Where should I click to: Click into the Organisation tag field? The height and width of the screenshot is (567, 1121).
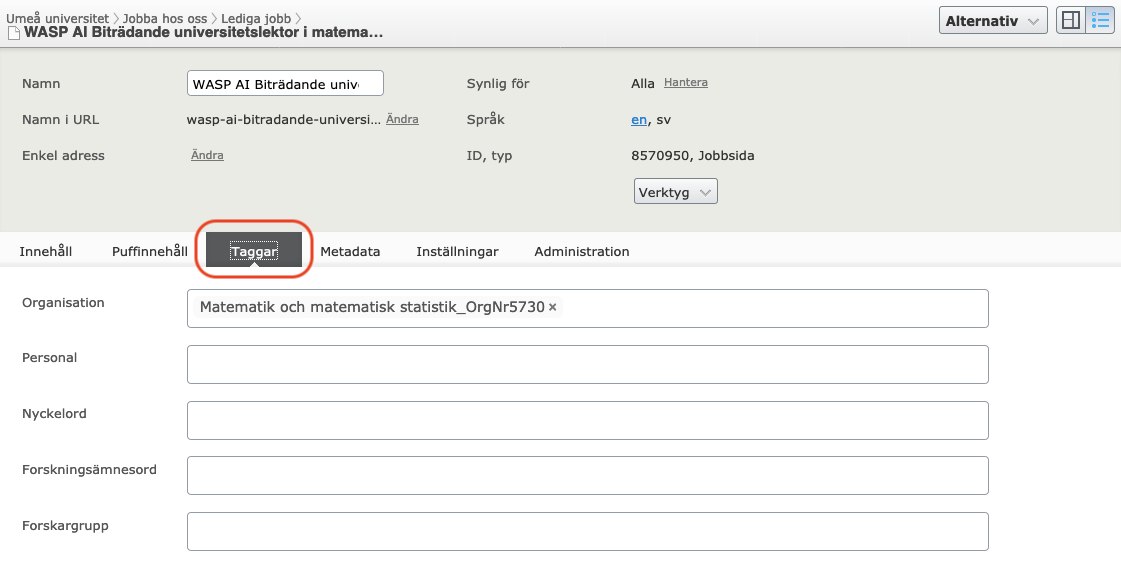[x=588, y=308]
